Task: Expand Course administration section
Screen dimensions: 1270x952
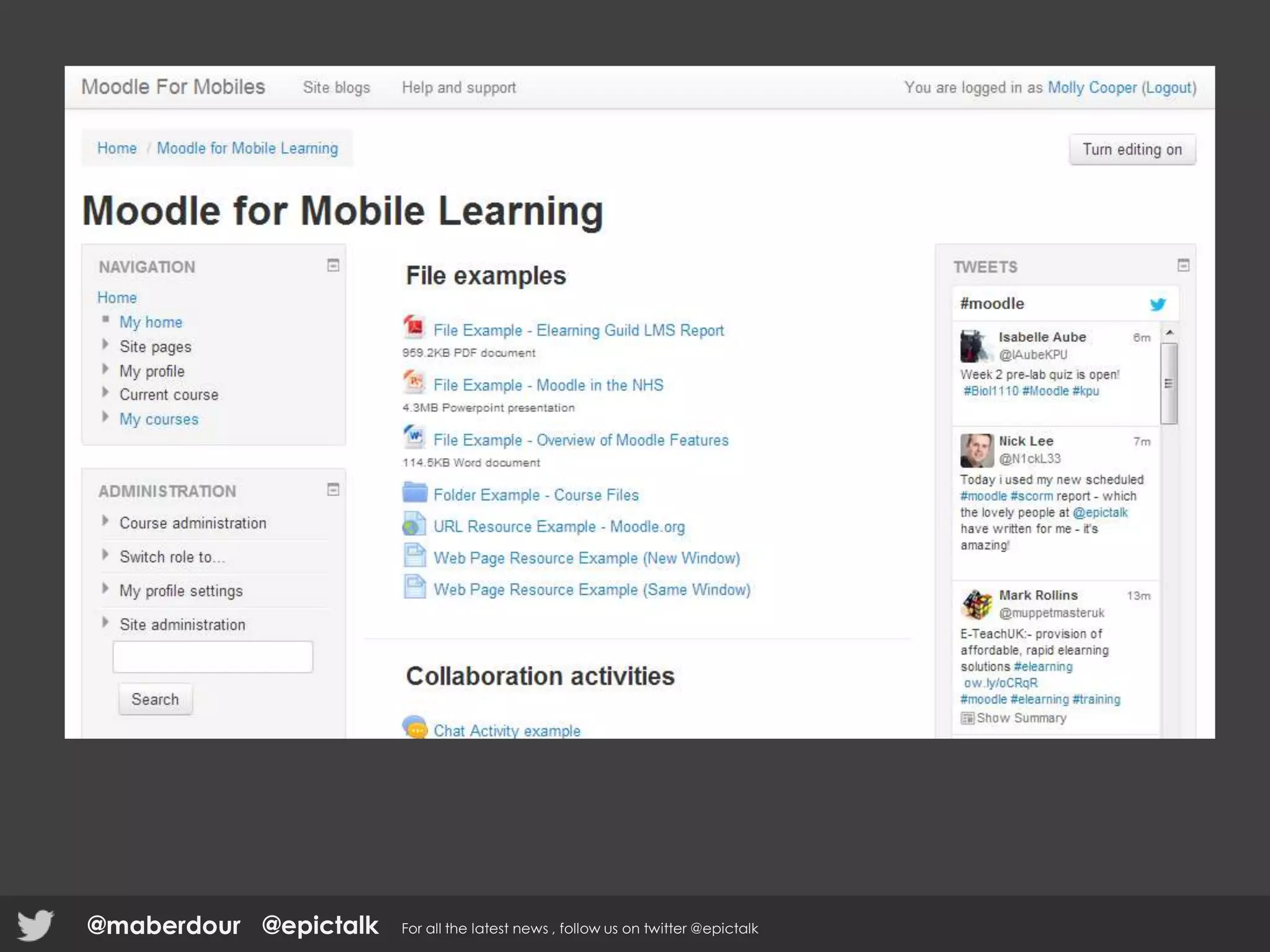Action: point(105,521)
